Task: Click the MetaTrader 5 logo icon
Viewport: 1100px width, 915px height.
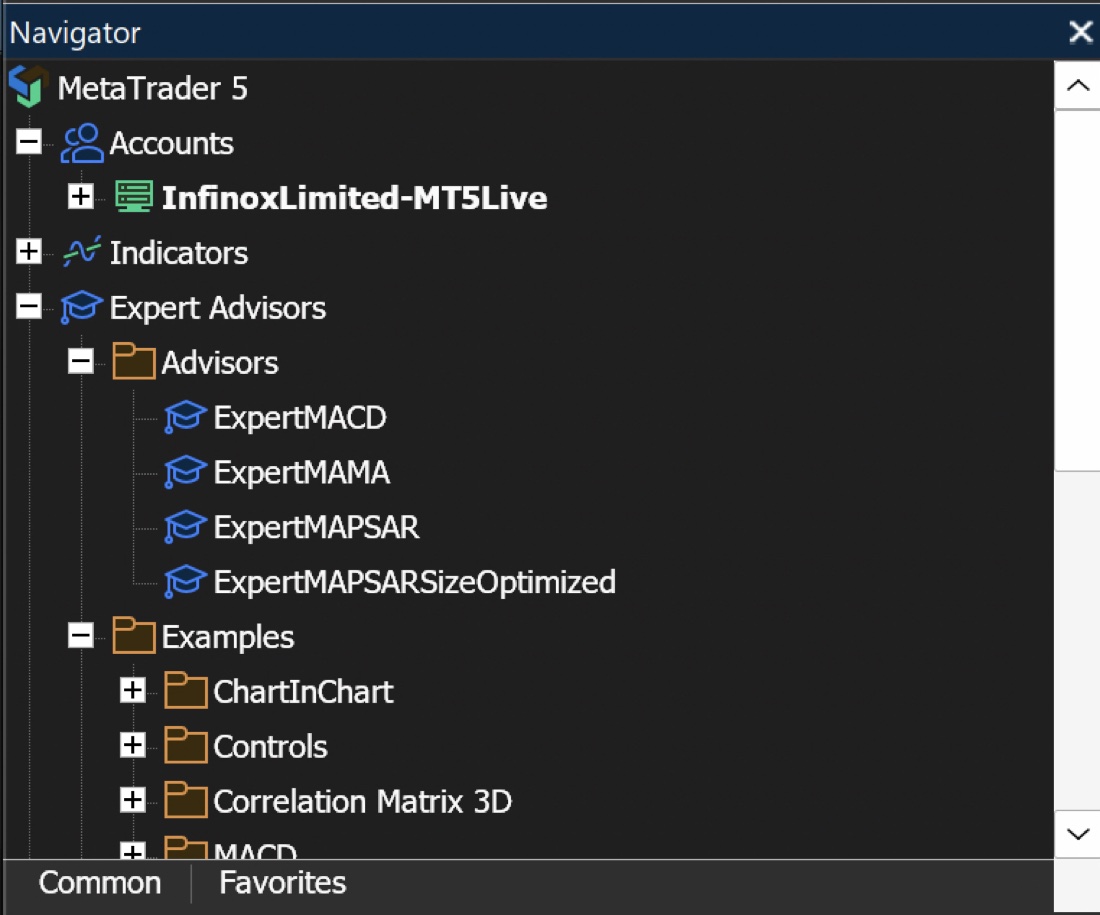Action: click(x=28, y=87)
